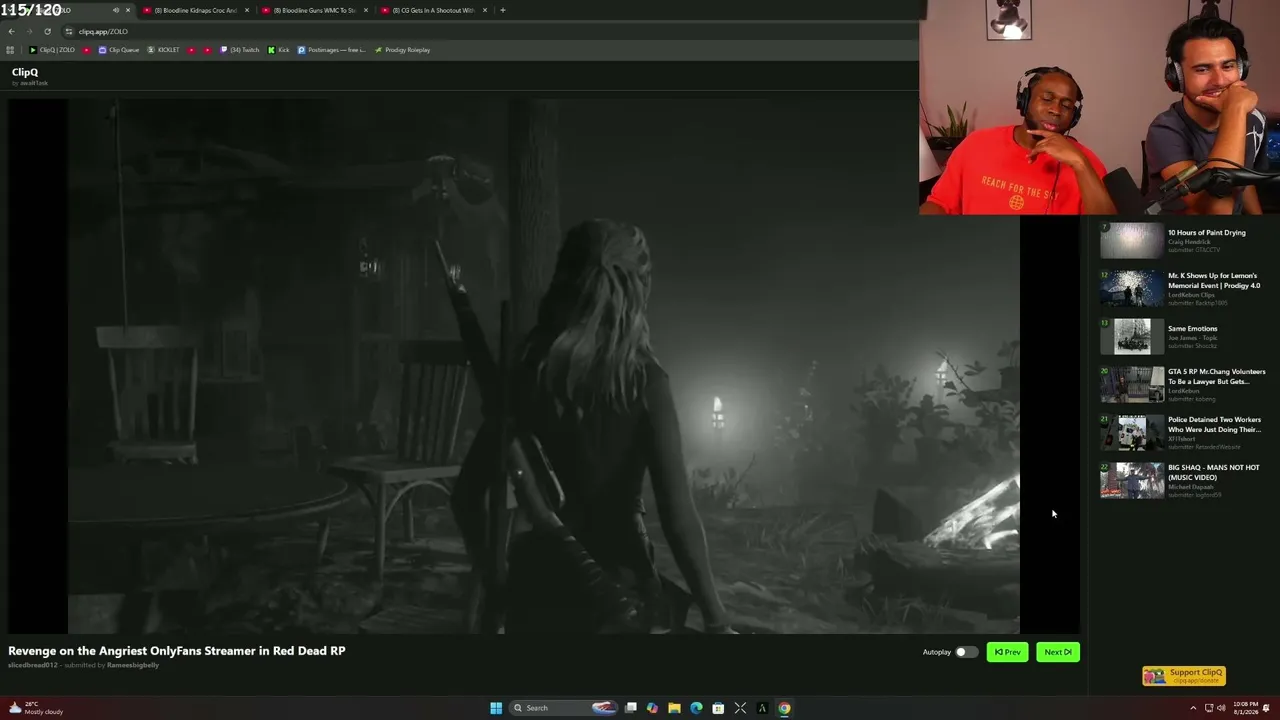
Task: Click the taskbar Search box
Action: (565, 708)
